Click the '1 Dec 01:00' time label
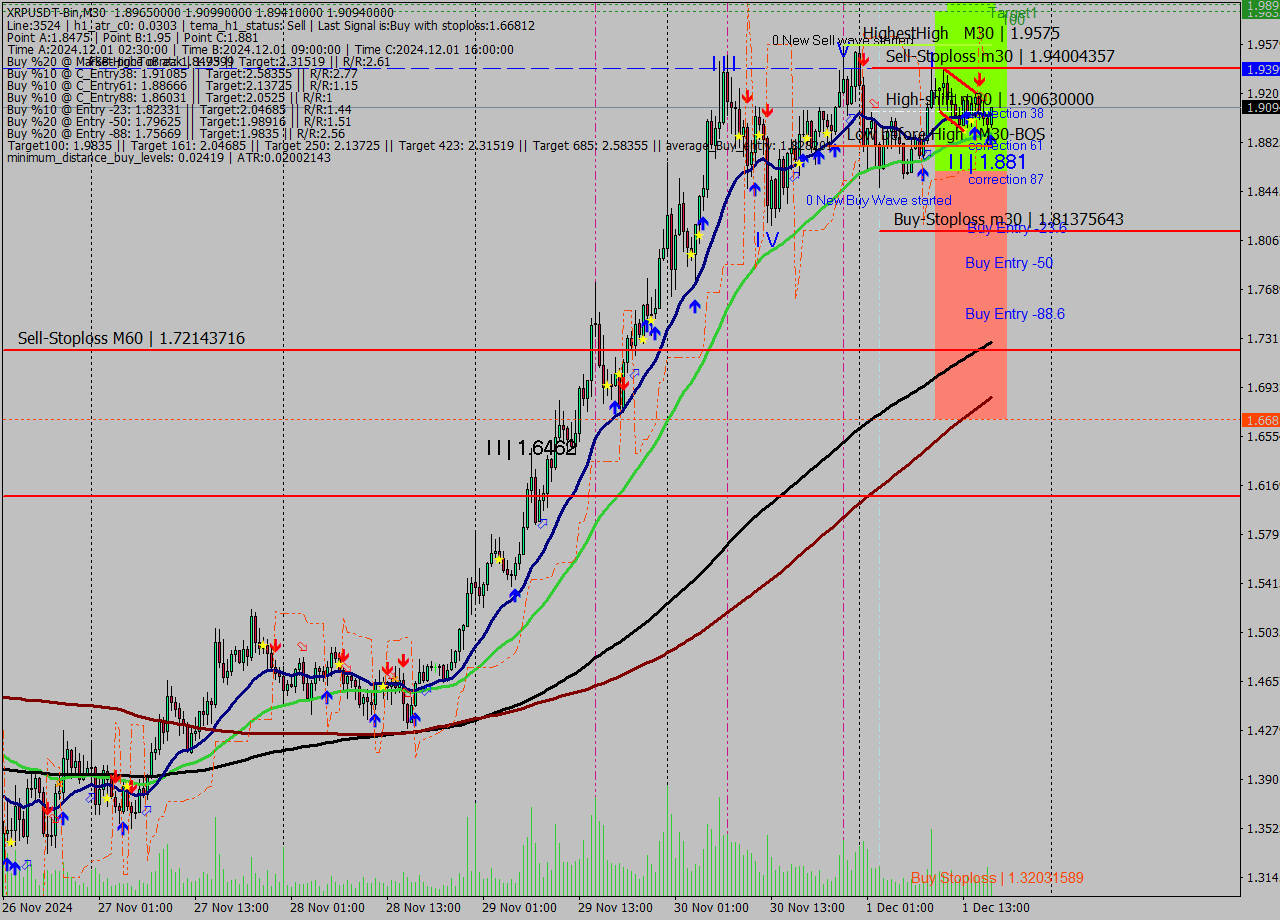Viewport: 1280px width, 920px height. (x=900, y=908)
